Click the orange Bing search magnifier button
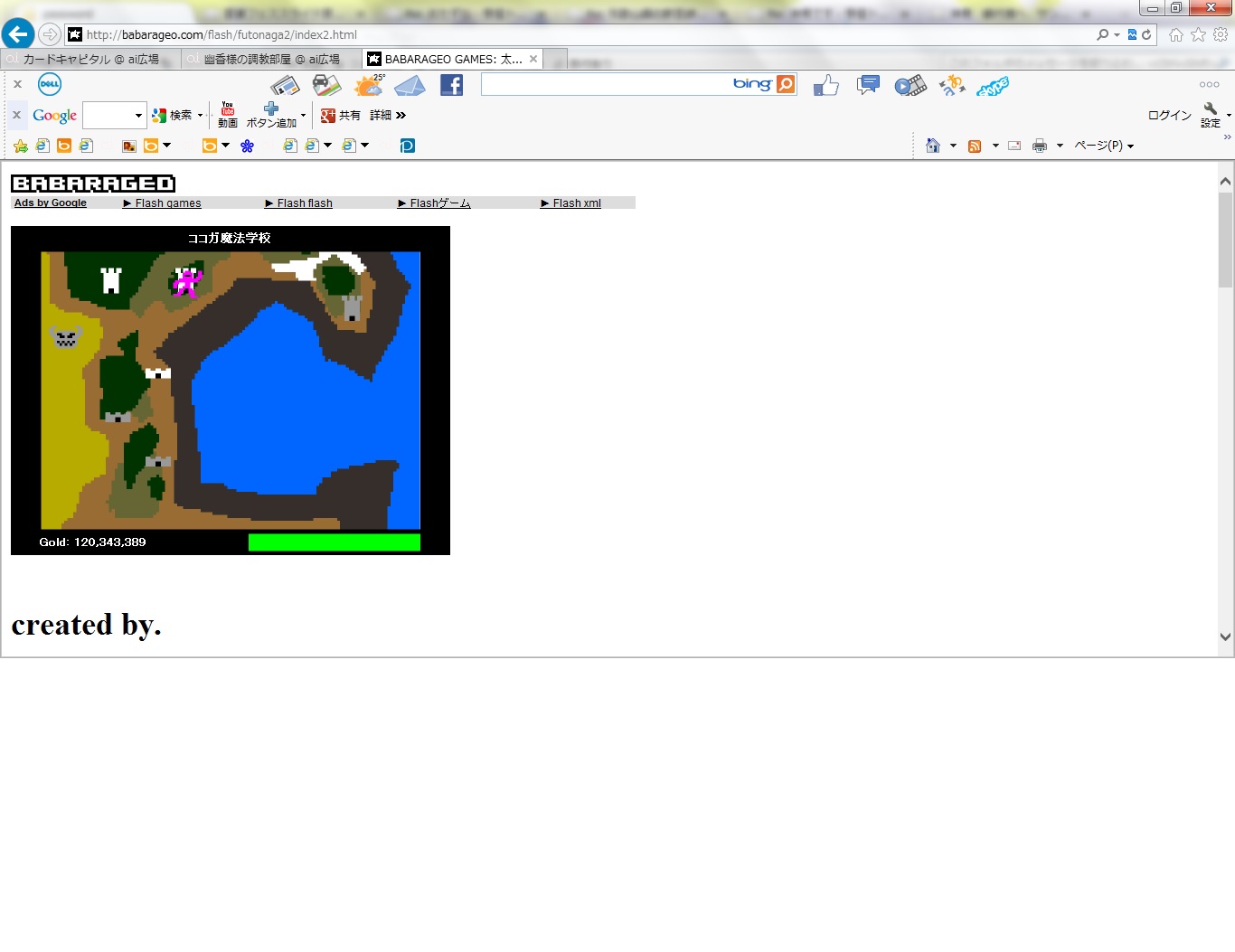 (x=786, y=84)
